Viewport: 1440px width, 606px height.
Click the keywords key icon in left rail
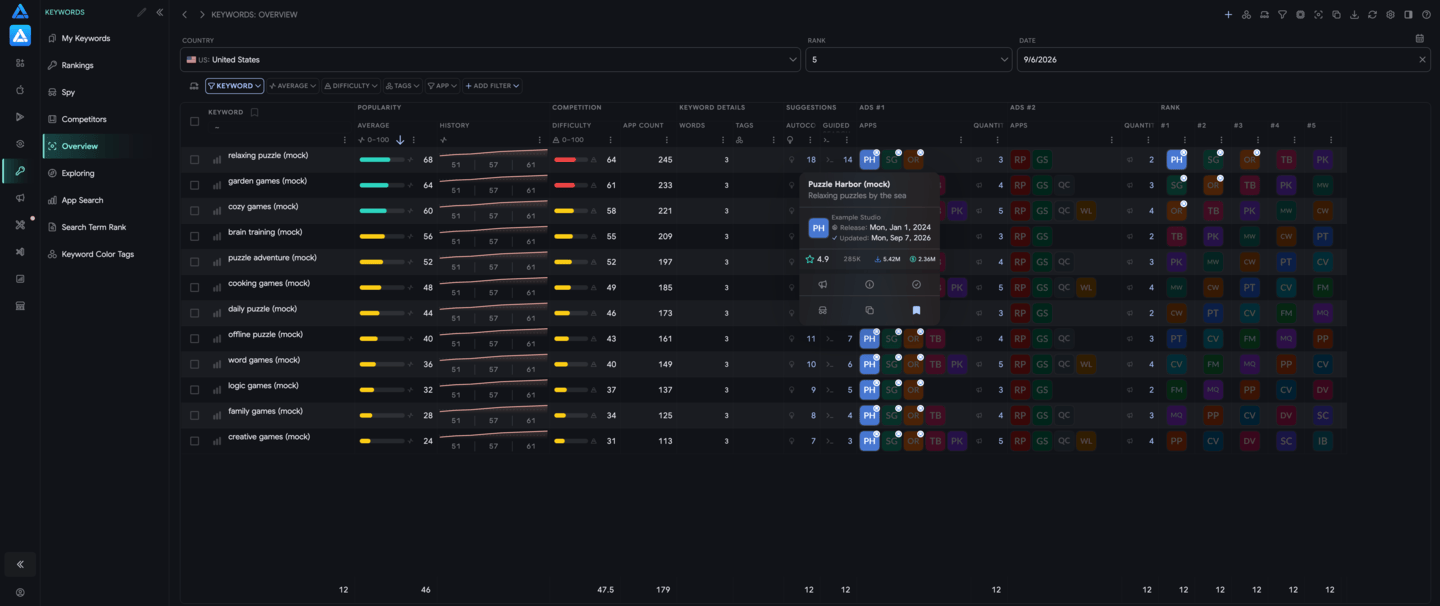[x=20, y=171]
